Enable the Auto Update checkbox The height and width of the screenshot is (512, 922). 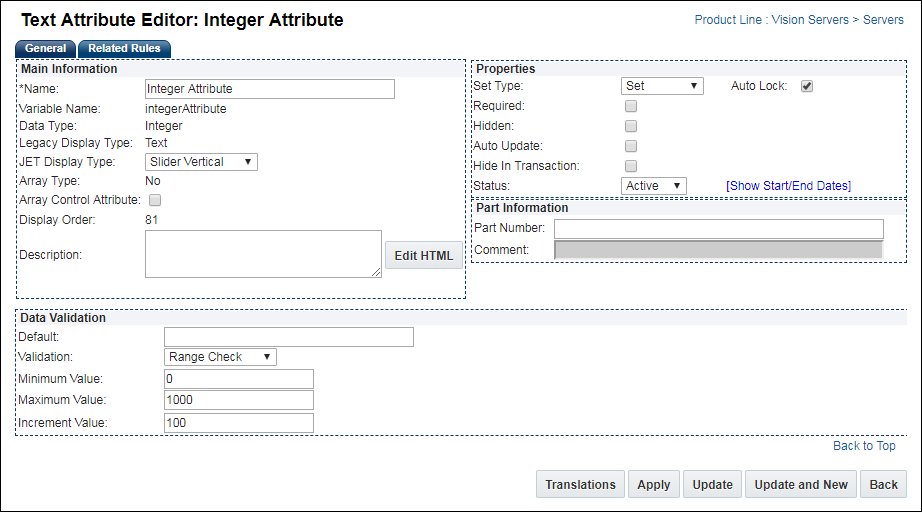[631, 146]
